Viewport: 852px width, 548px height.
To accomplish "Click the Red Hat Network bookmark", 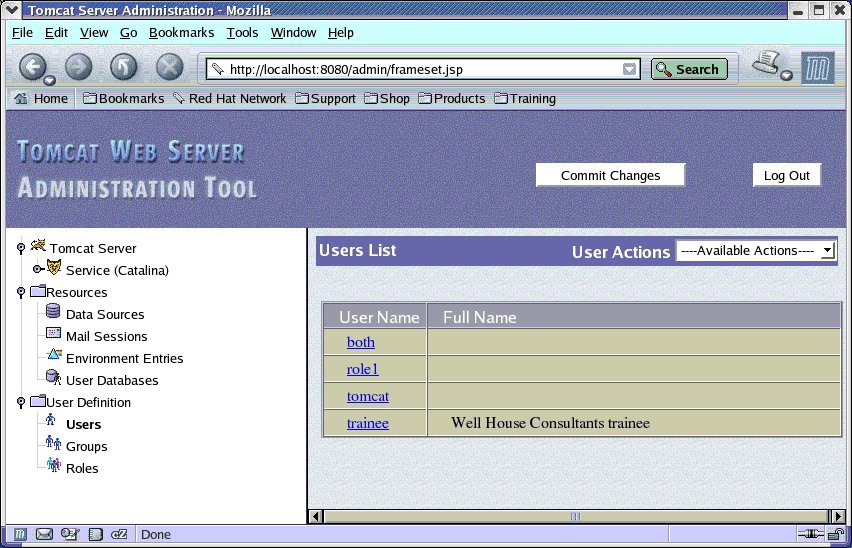I will pyautogui.click(x=230, y=98).
